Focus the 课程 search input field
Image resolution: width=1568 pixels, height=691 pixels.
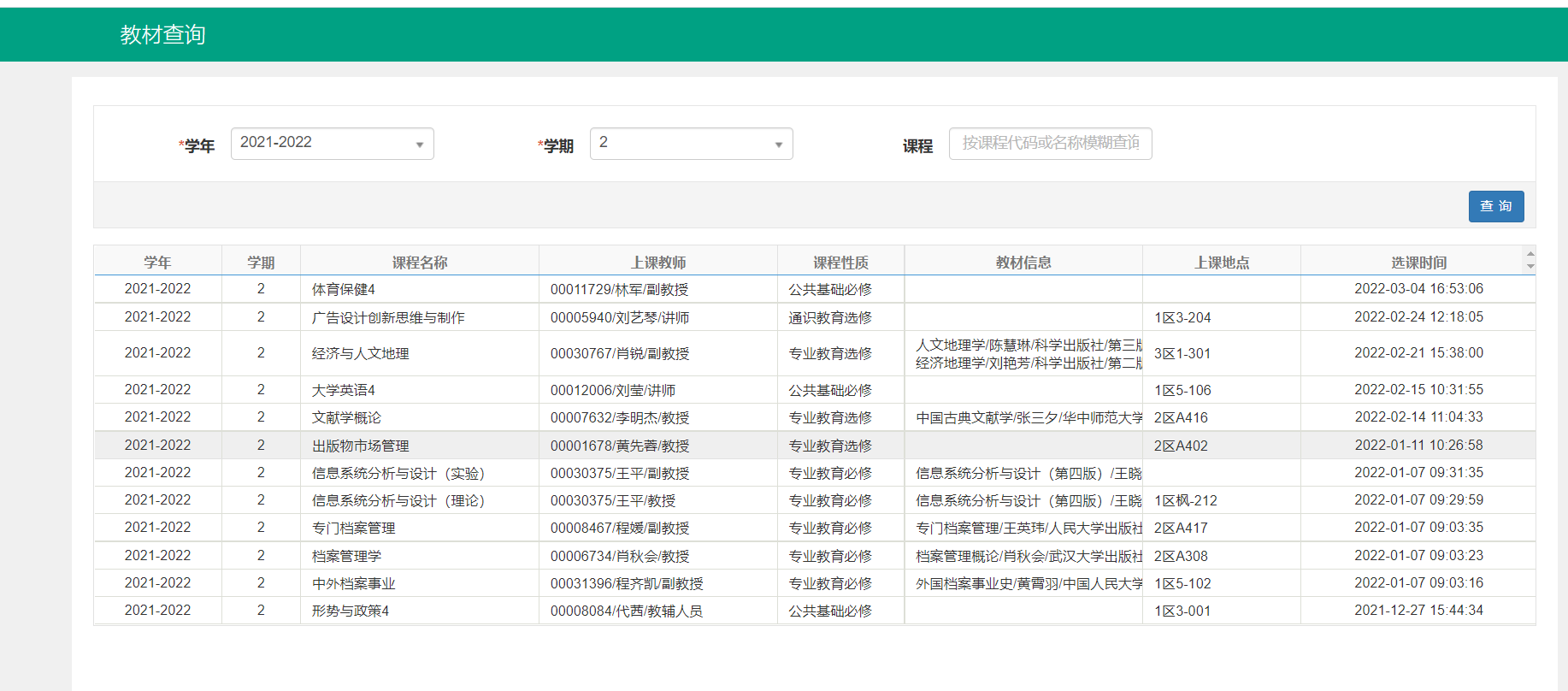click(x=1050, y=144)
